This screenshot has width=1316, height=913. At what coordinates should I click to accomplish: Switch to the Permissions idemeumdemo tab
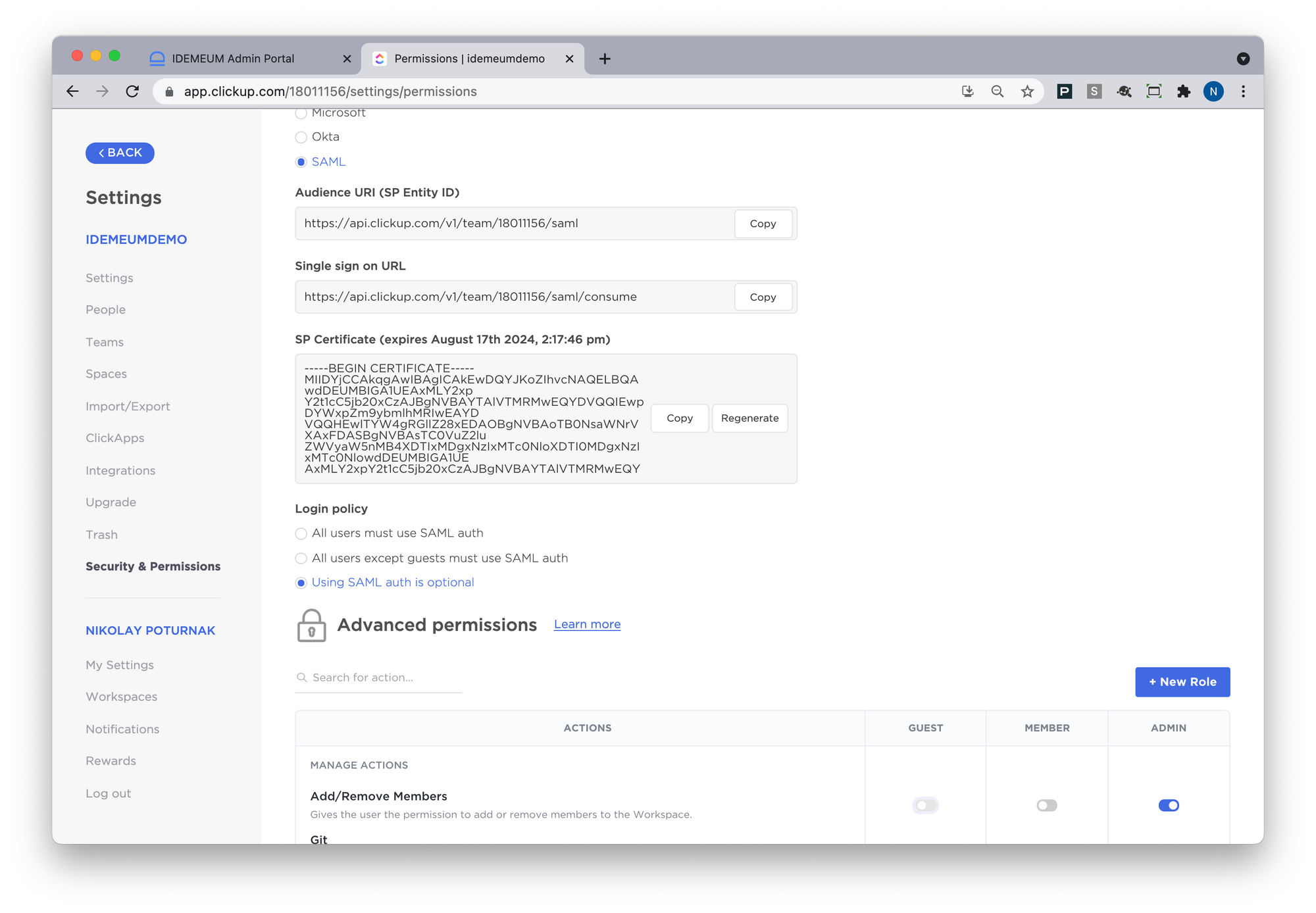coord(472,59)
